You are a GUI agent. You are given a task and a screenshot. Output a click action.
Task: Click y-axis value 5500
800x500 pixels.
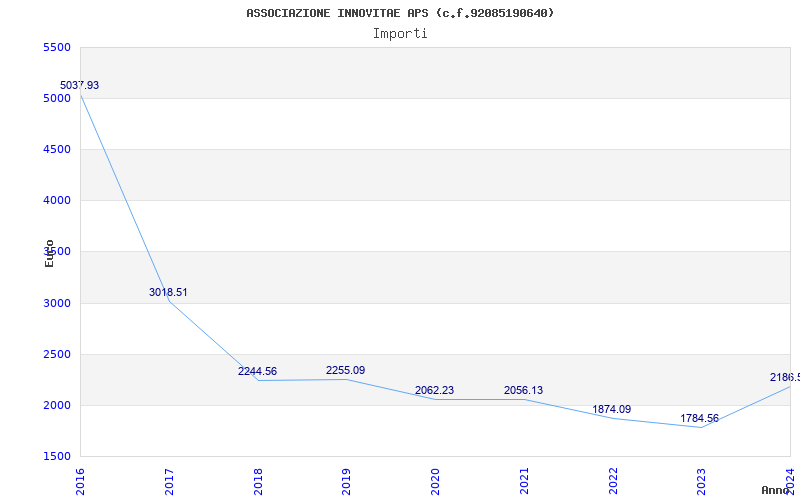pos(58,47)
